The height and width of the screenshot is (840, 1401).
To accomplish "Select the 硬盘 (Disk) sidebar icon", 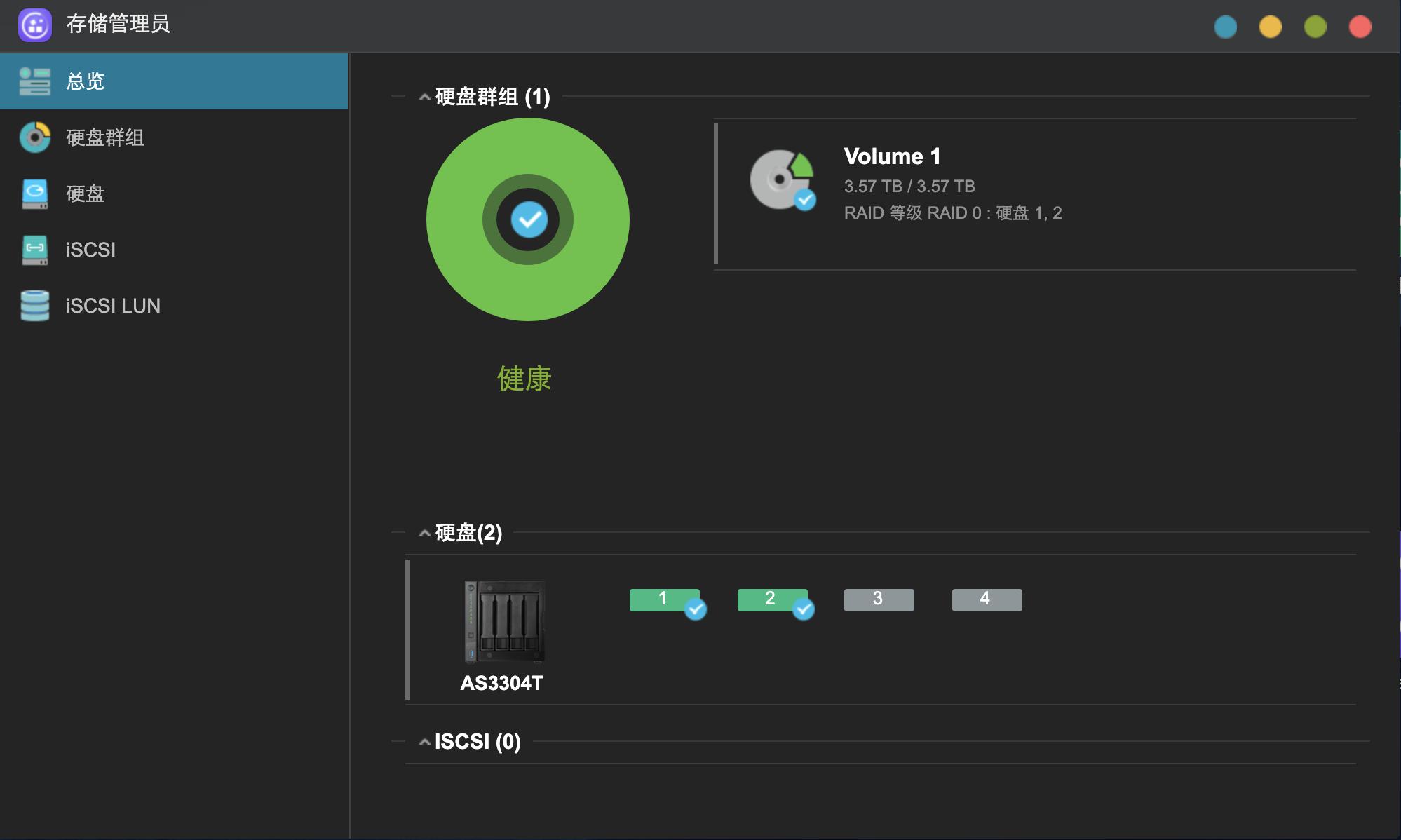I will [x=34, y=194].
